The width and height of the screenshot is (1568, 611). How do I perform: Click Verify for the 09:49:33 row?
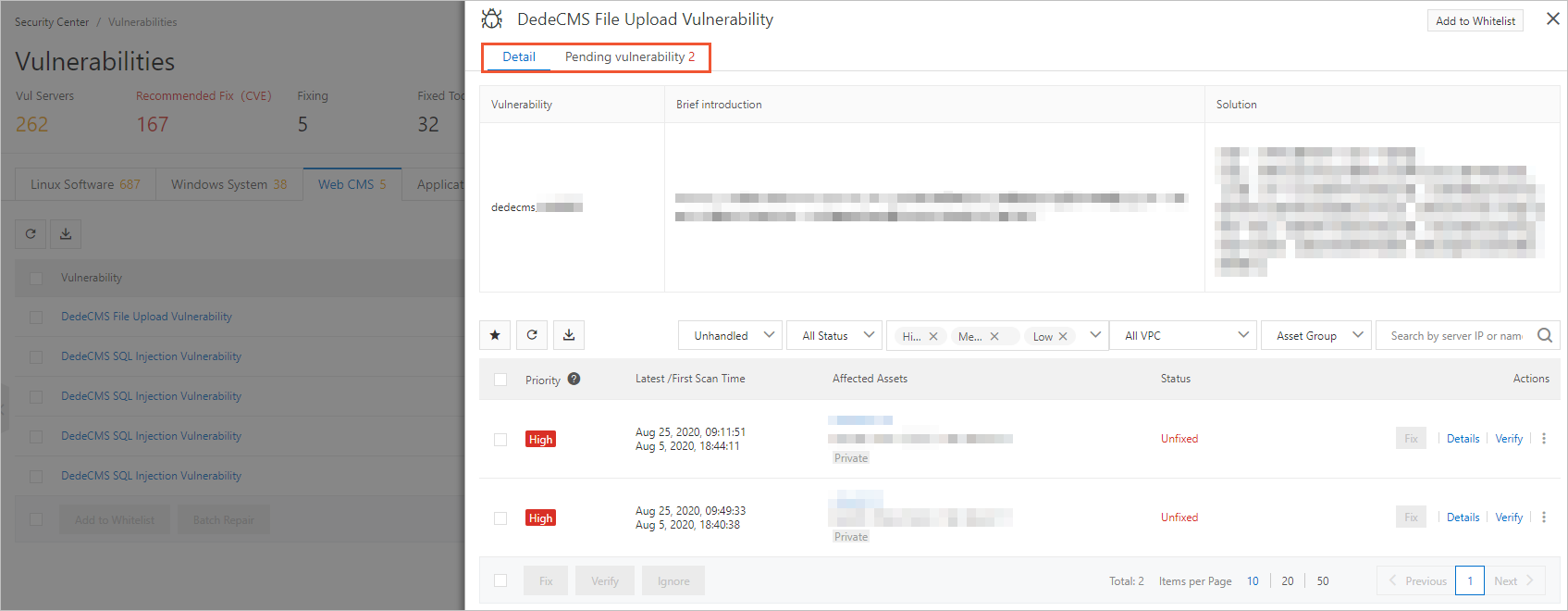(x=1509, y=517)
